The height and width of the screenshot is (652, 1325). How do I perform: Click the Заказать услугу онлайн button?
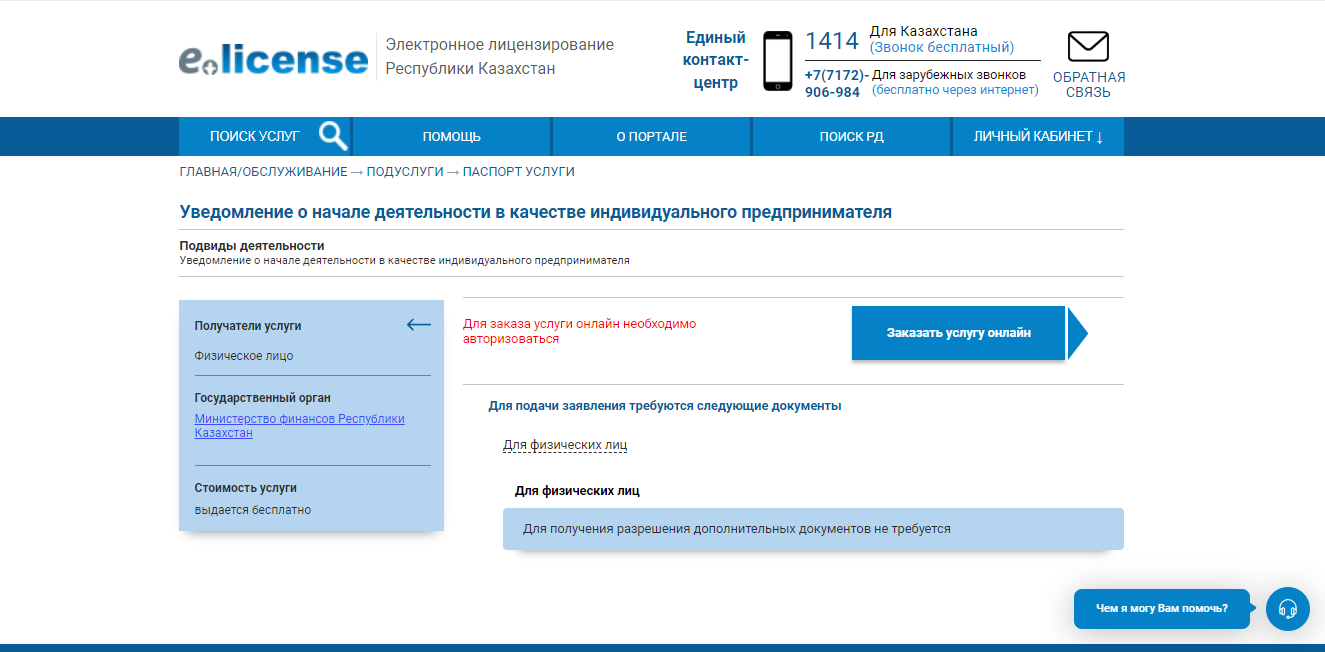point(958,333)
